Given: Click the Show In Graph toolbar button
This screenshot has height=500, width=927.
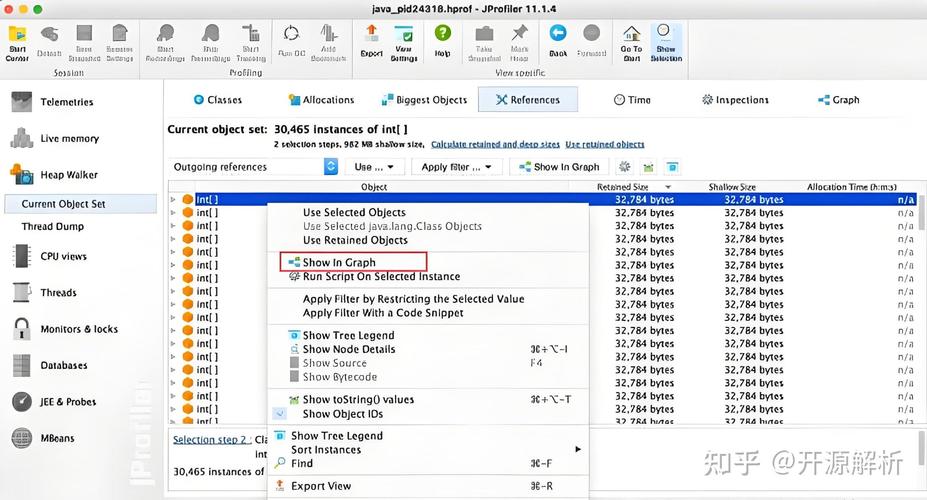Looking at the screenshot, I should [558, 167].
